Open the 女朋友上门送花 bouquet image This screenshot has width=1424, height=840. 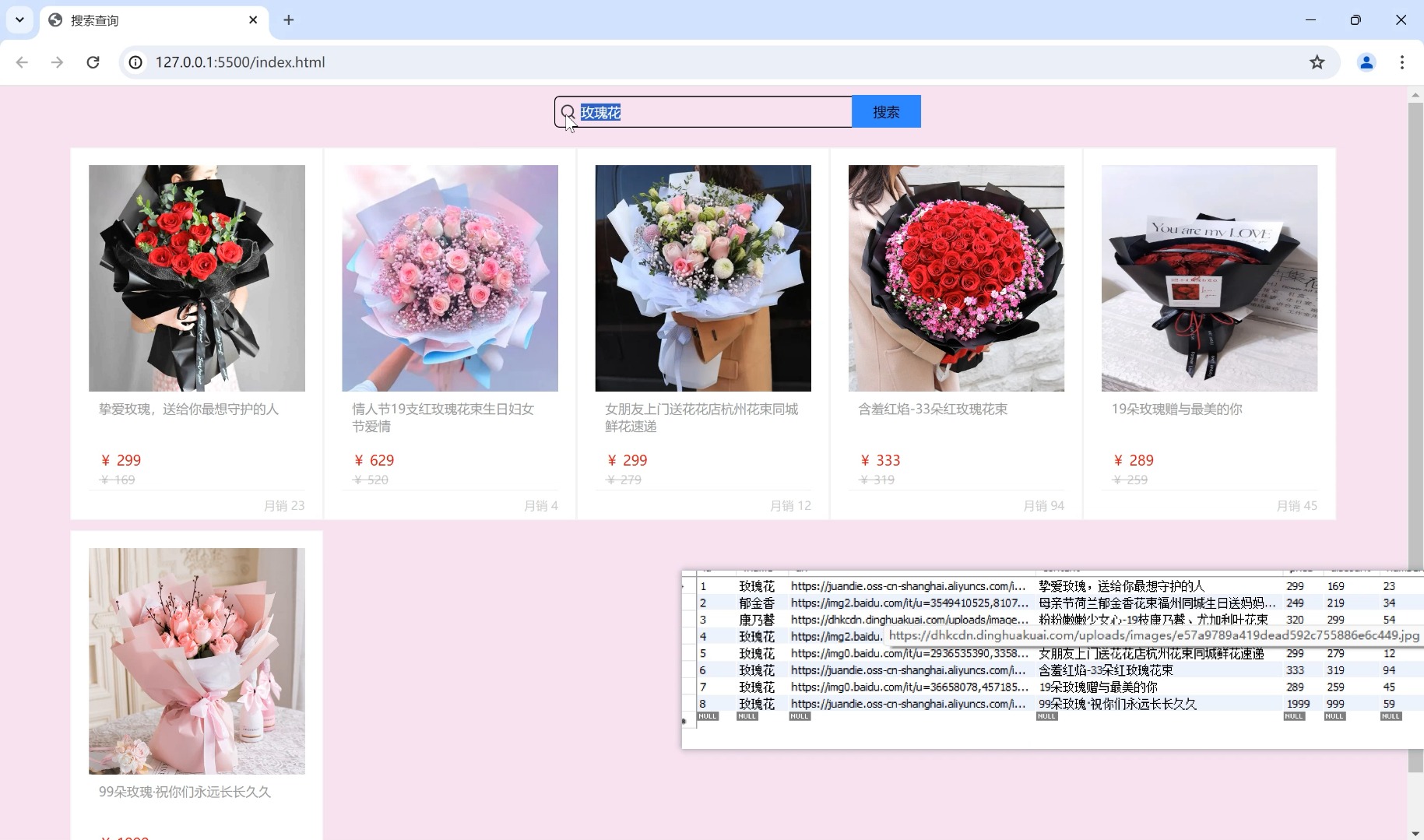[x=703, y=278]
